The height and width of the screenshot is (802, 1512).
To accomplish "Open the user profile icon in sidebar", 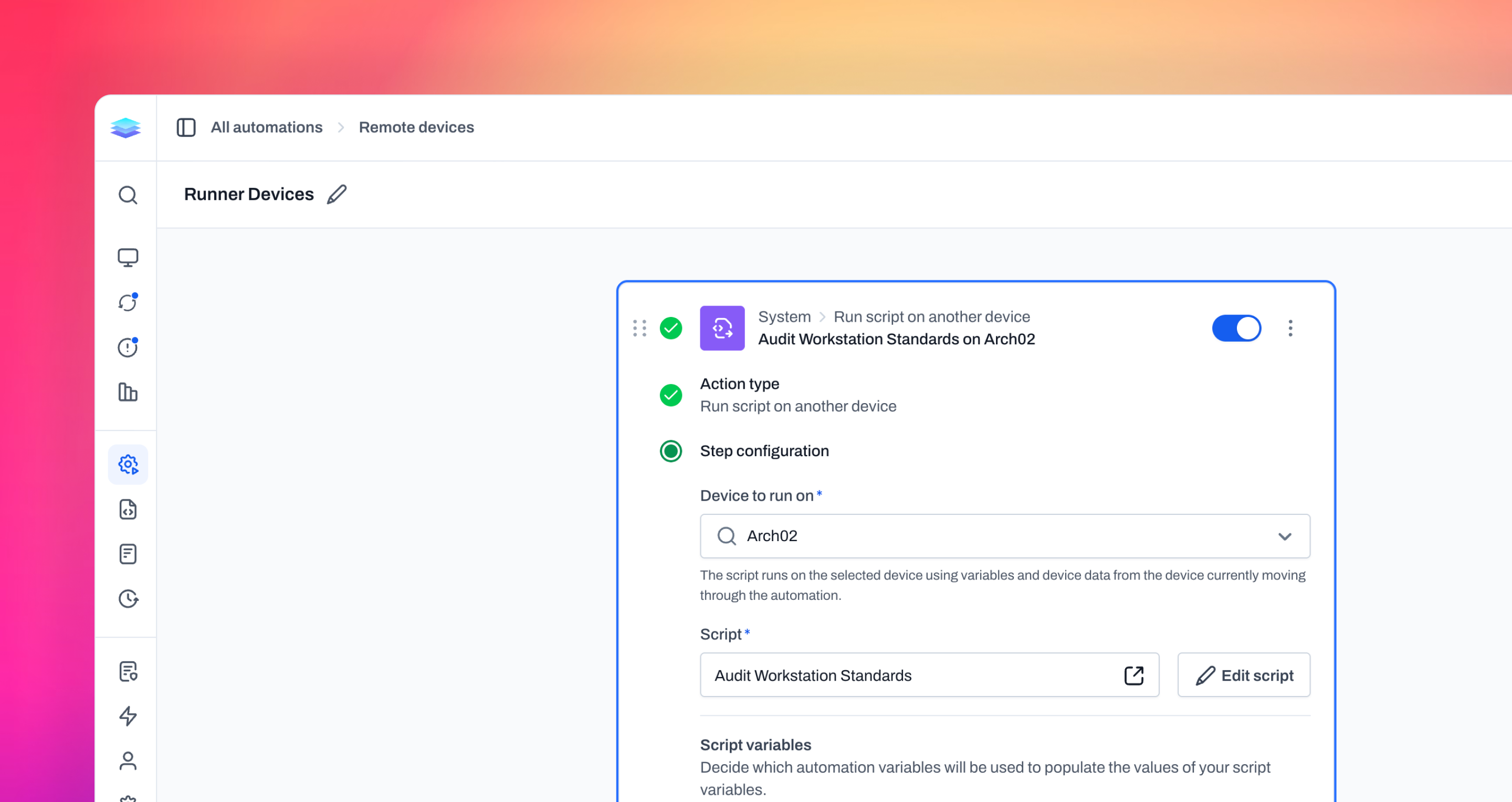I will click(128, 761).
